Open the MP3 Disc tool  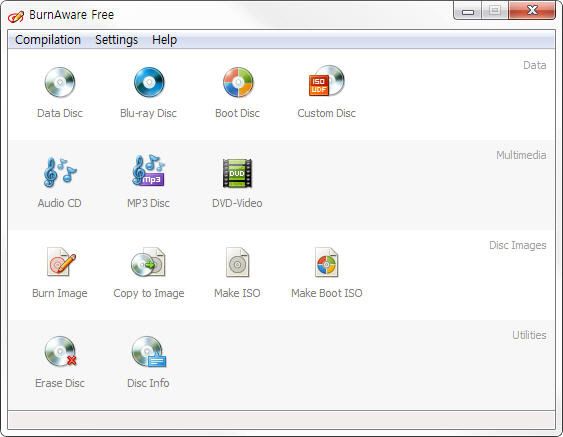pos(148,182)
